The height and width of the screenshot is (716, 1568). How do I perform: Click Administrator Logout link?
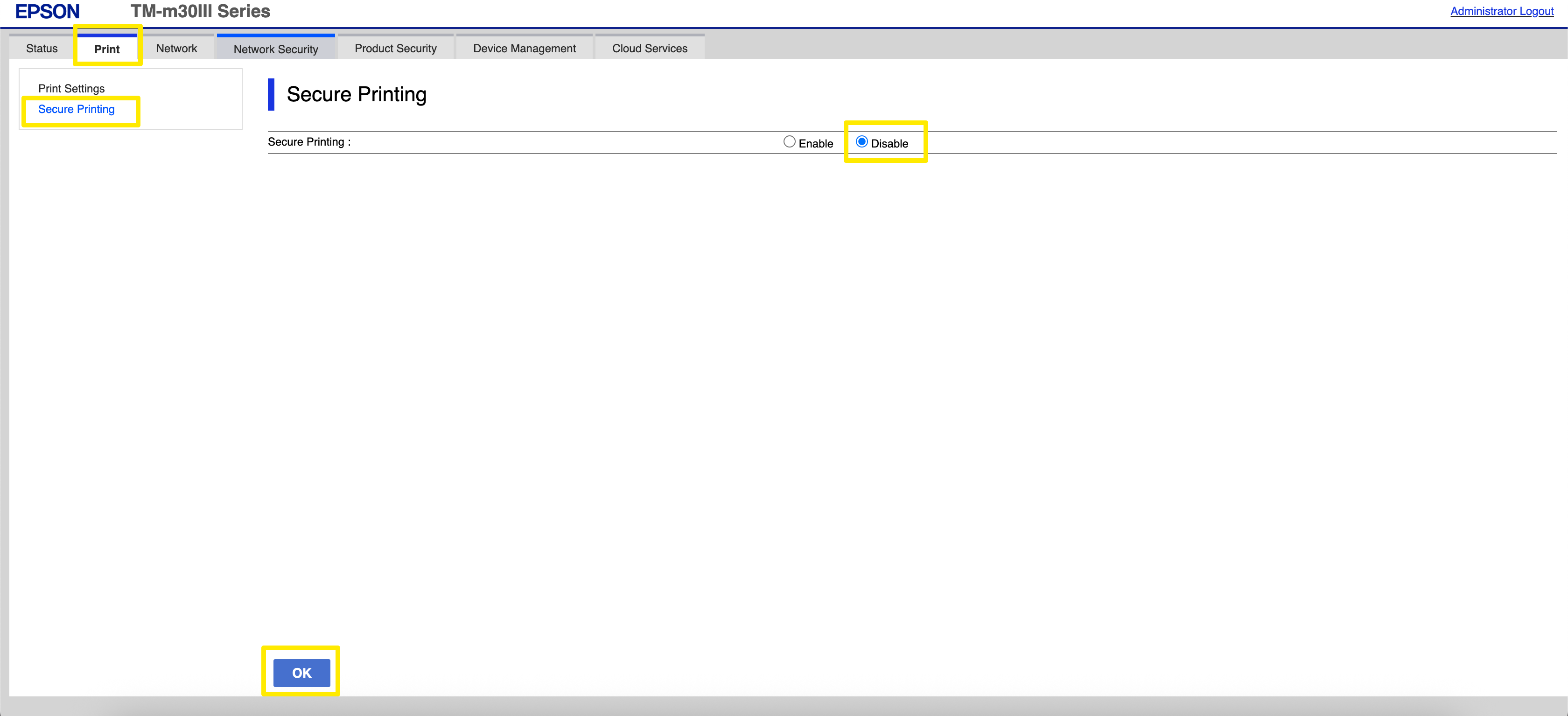coord(1501,11)
